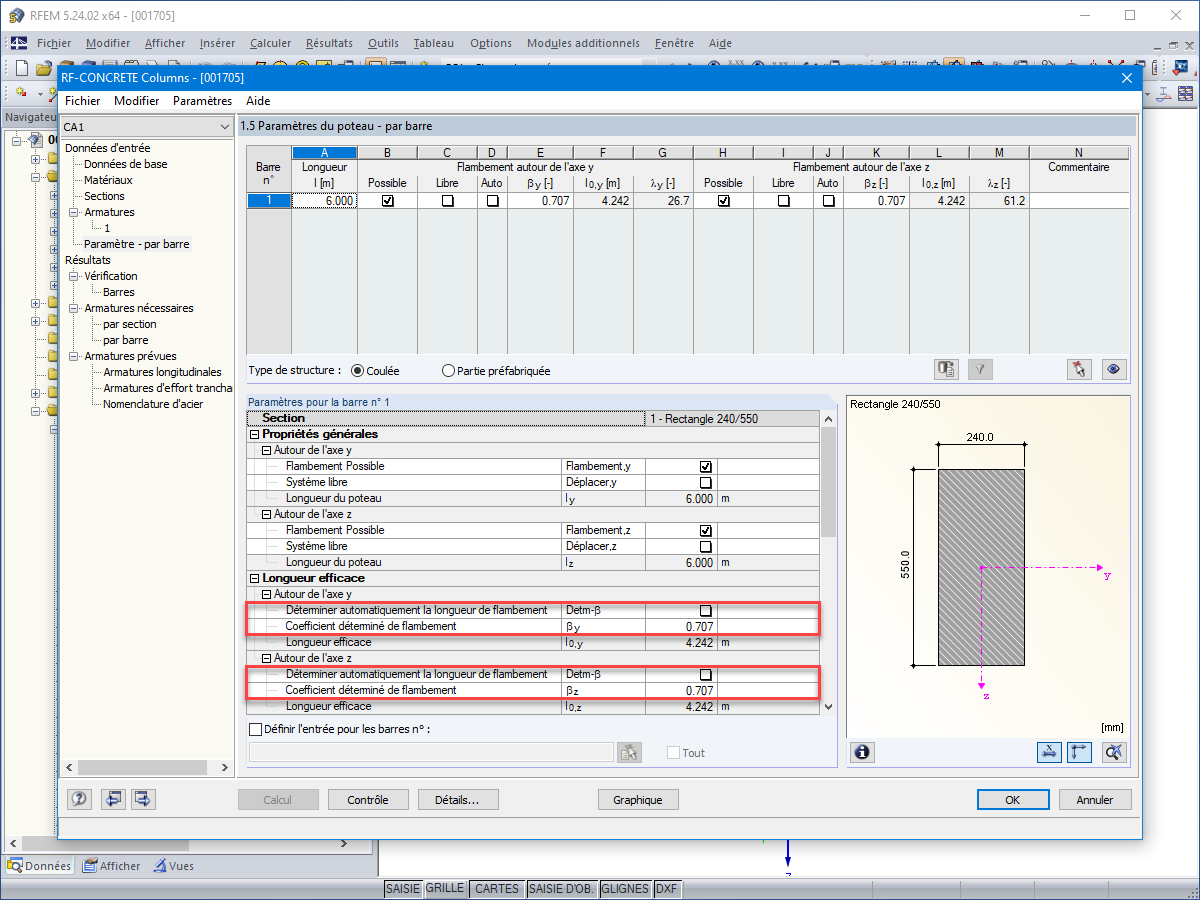This screenshot has height=900, width=1200.
Task: Select Nomenclature d'acier tree item
Action: [x=153, y=404]
